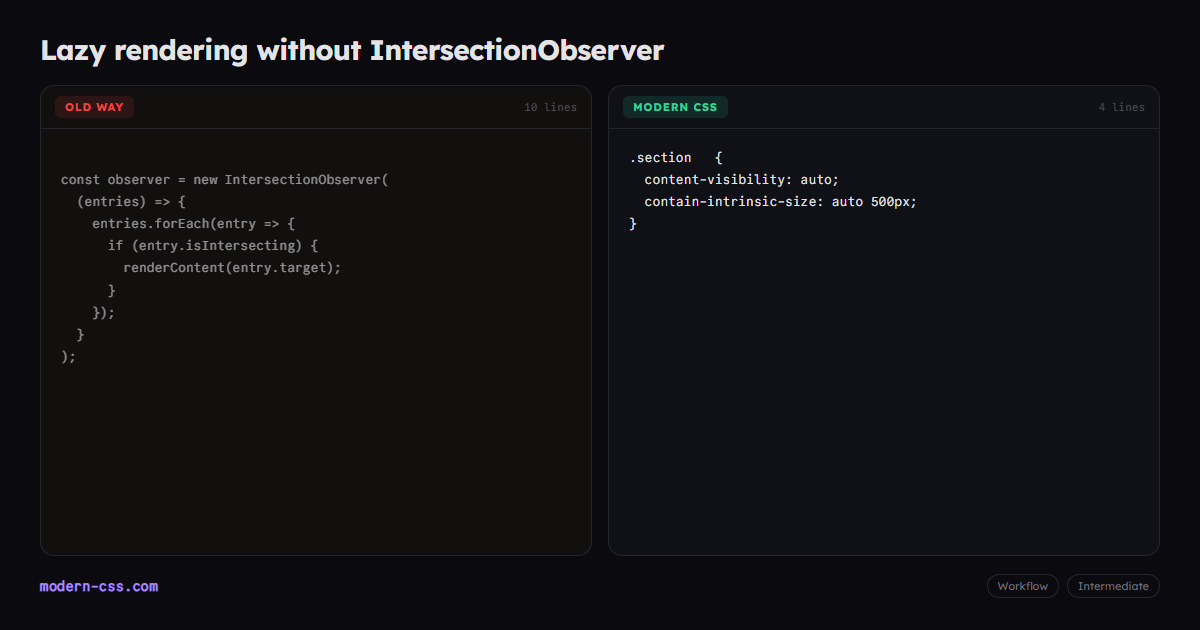Click the 'content-visibility: auto;' line
Viewport: 1200px width, 630px height.
(x=742, y=180)
